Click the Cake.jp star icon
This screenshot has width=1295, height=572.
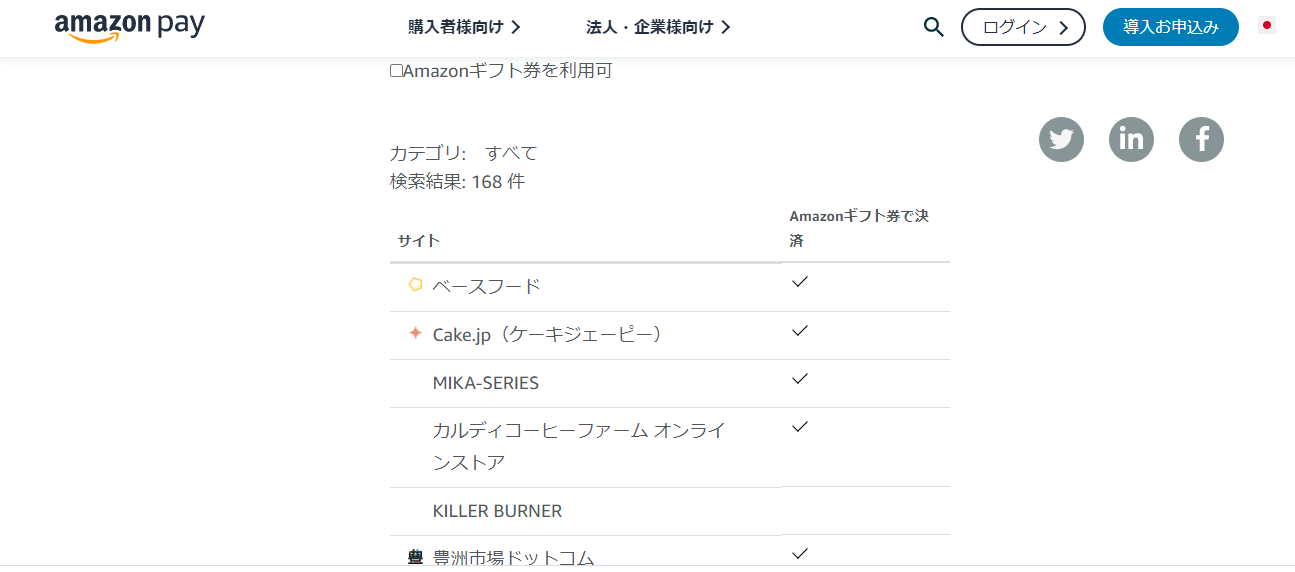click(415, 333)
